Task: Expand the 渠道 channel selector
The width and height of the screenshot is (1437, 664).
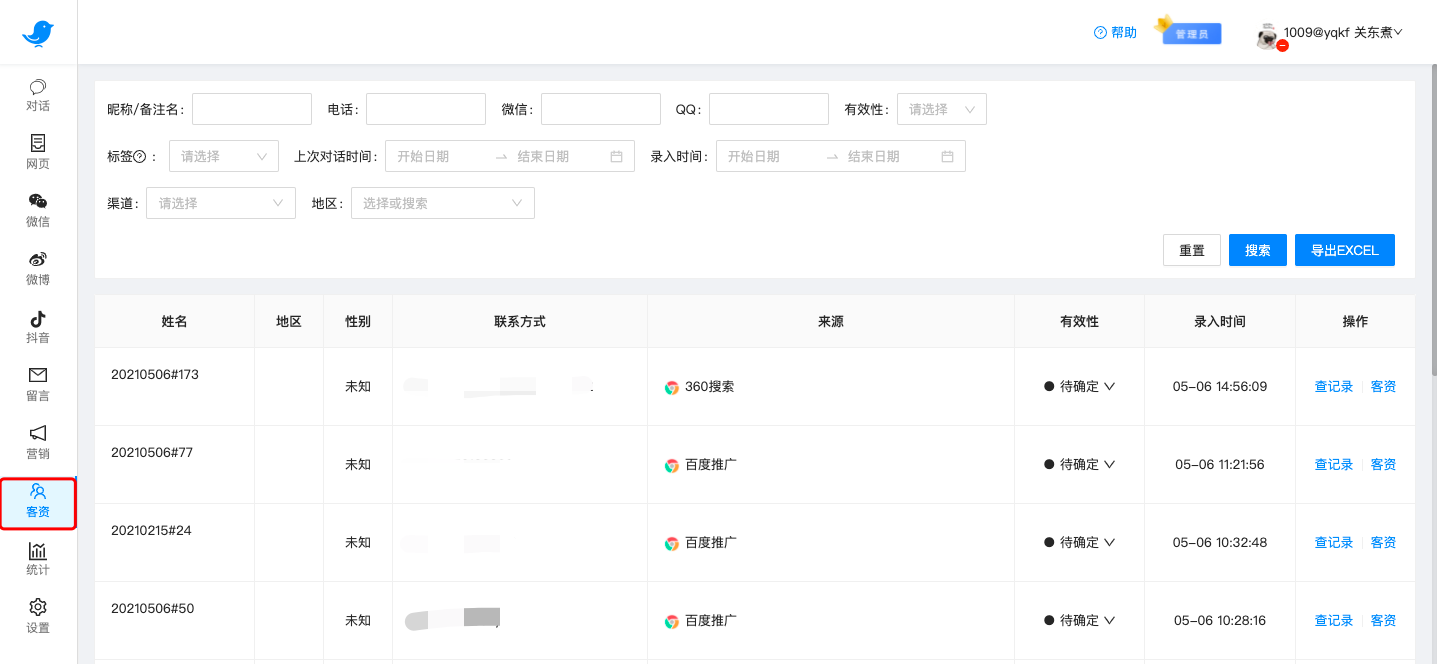Action: pyautogui.click(x=220, y=202)
